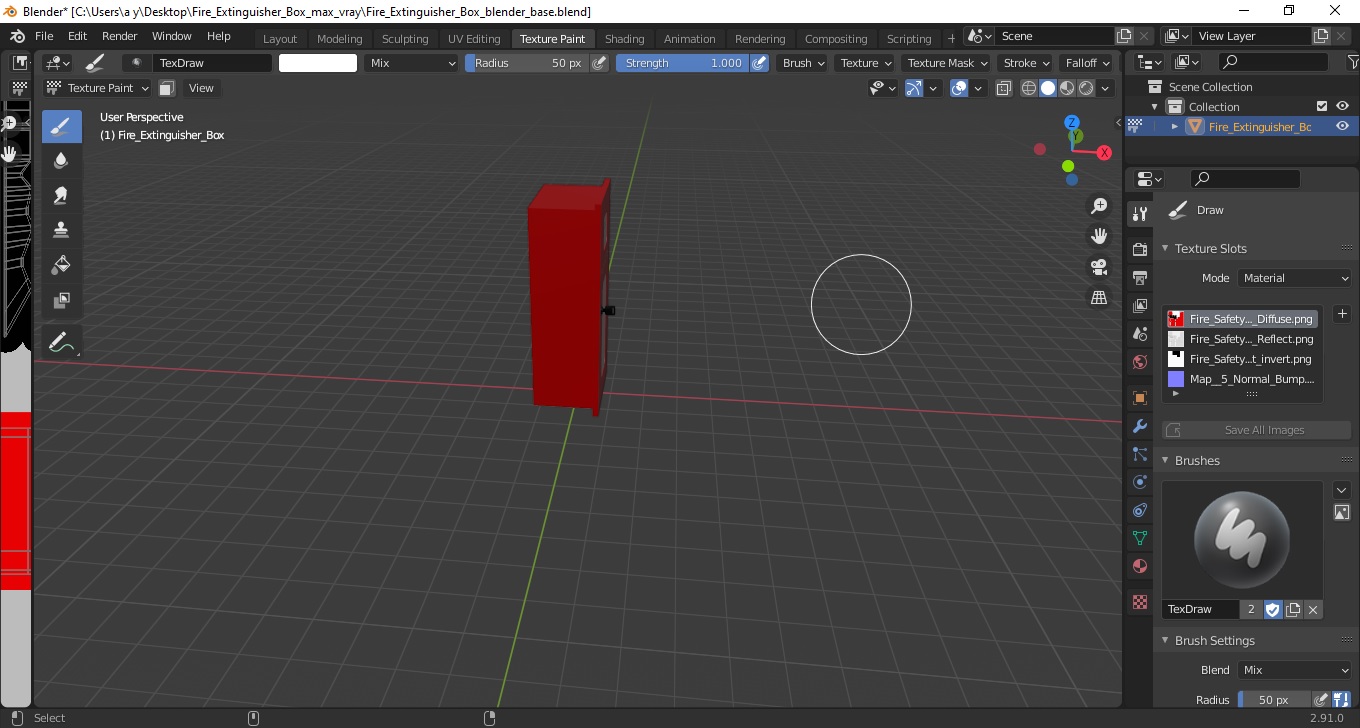Hide Fire_Extinguisher_Bc object via eye icon
This screenshot has width=1360, height=728.
[1342, 126]
